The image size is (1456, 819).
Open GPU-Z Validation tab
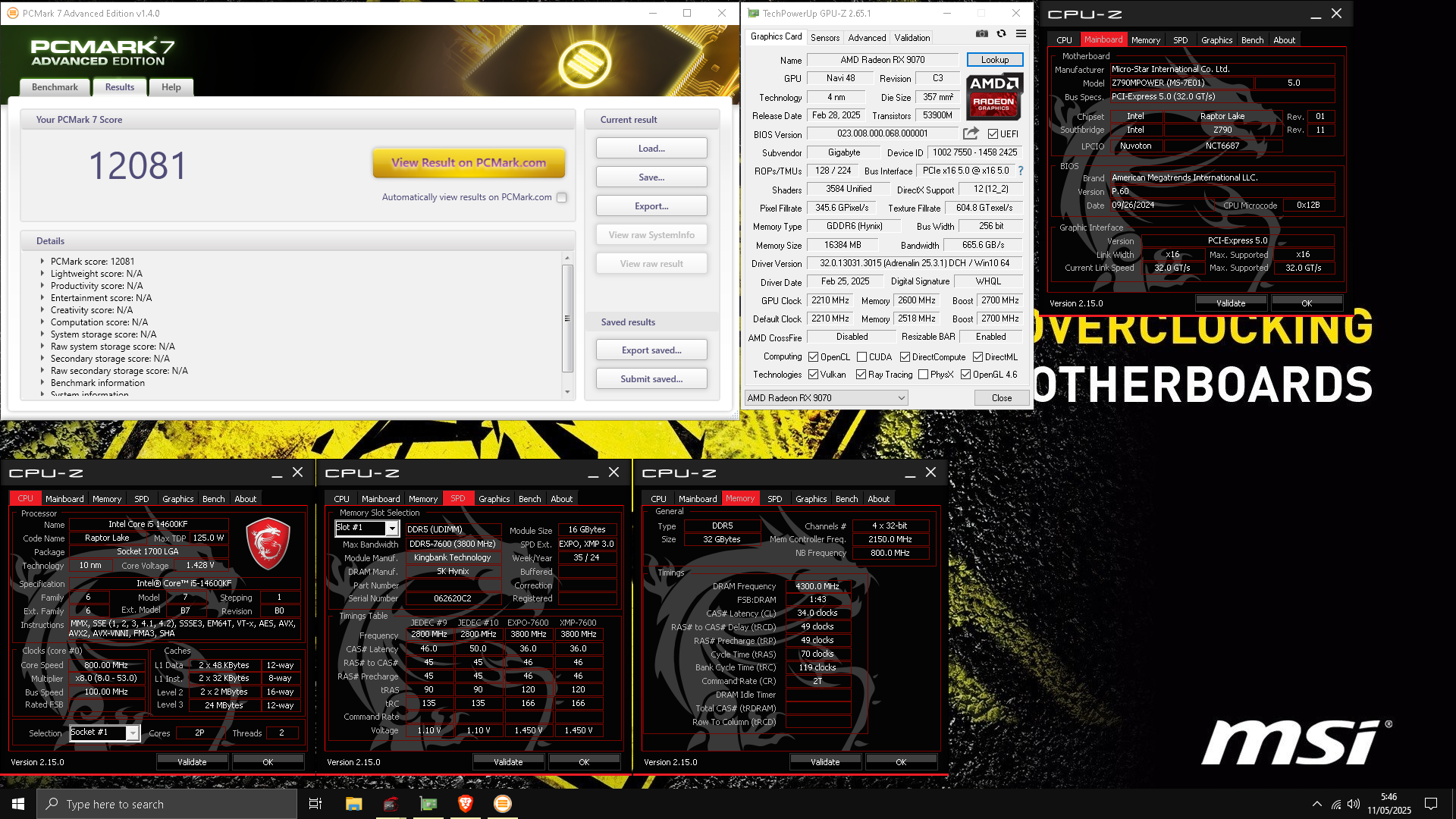912,37
